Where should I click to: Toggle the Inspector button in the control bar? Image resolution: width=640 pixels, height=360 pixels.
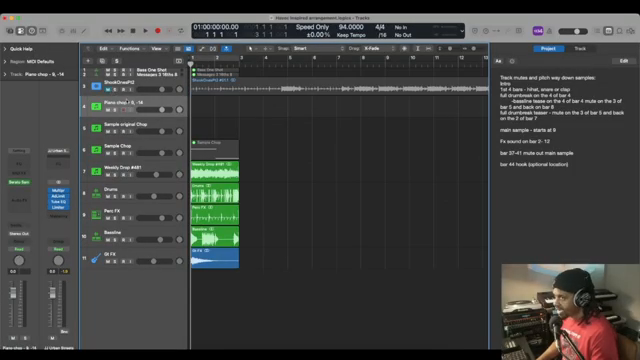[x=20, y=31]
